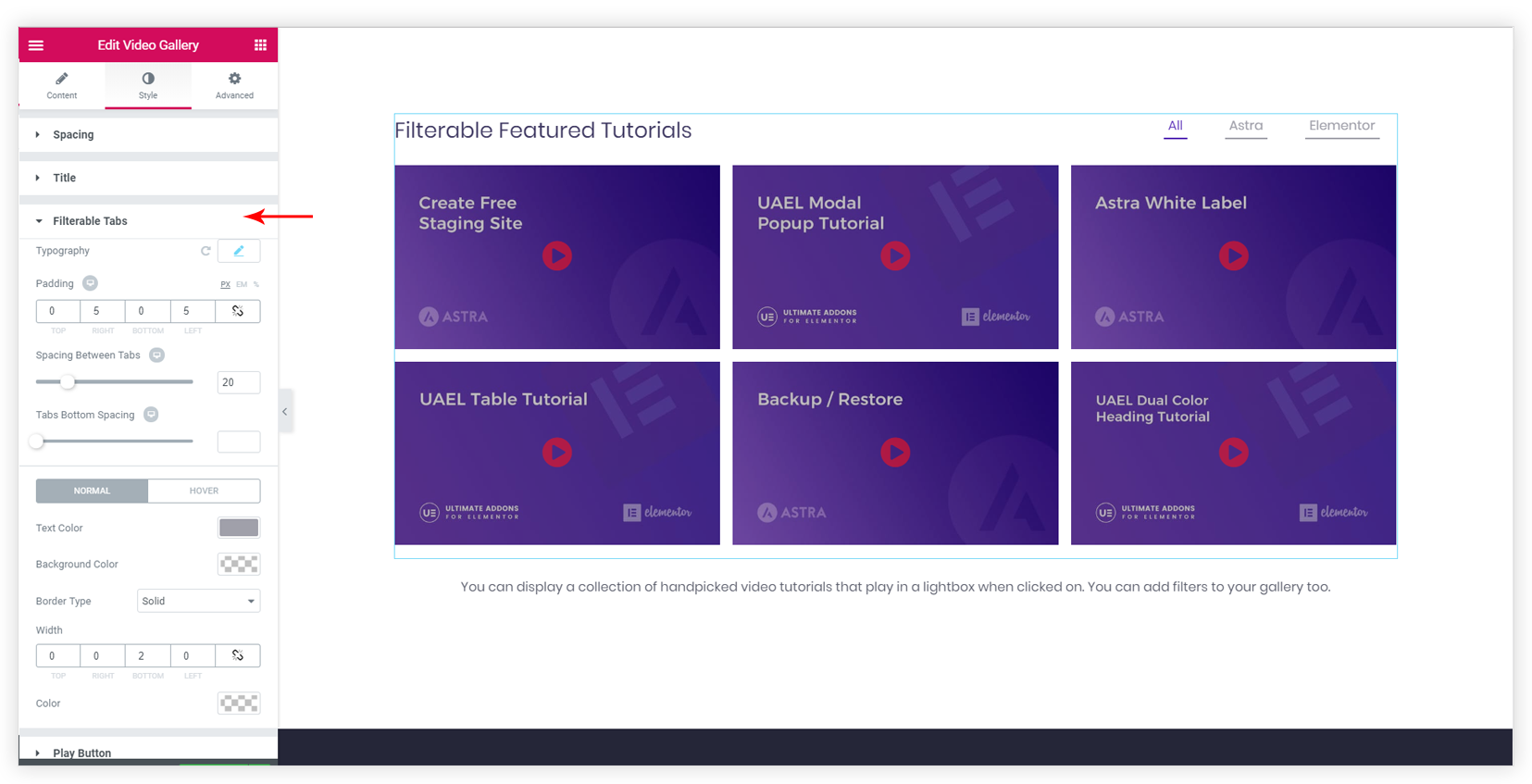
Task: Open the Text Color swatch
Action: click(239, 528)
